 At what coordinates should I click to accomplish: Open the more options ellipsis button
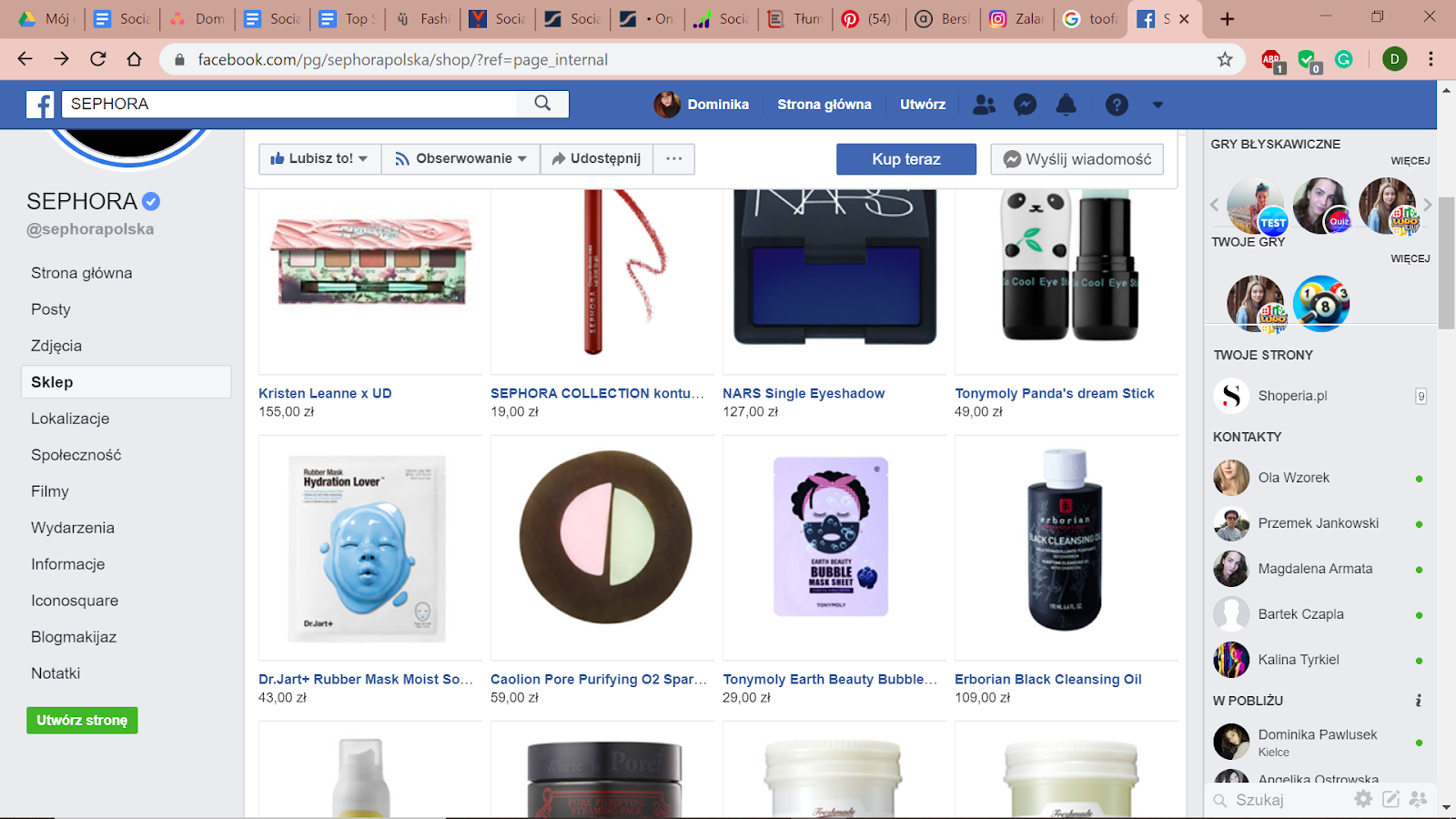[x=673, y=158]
